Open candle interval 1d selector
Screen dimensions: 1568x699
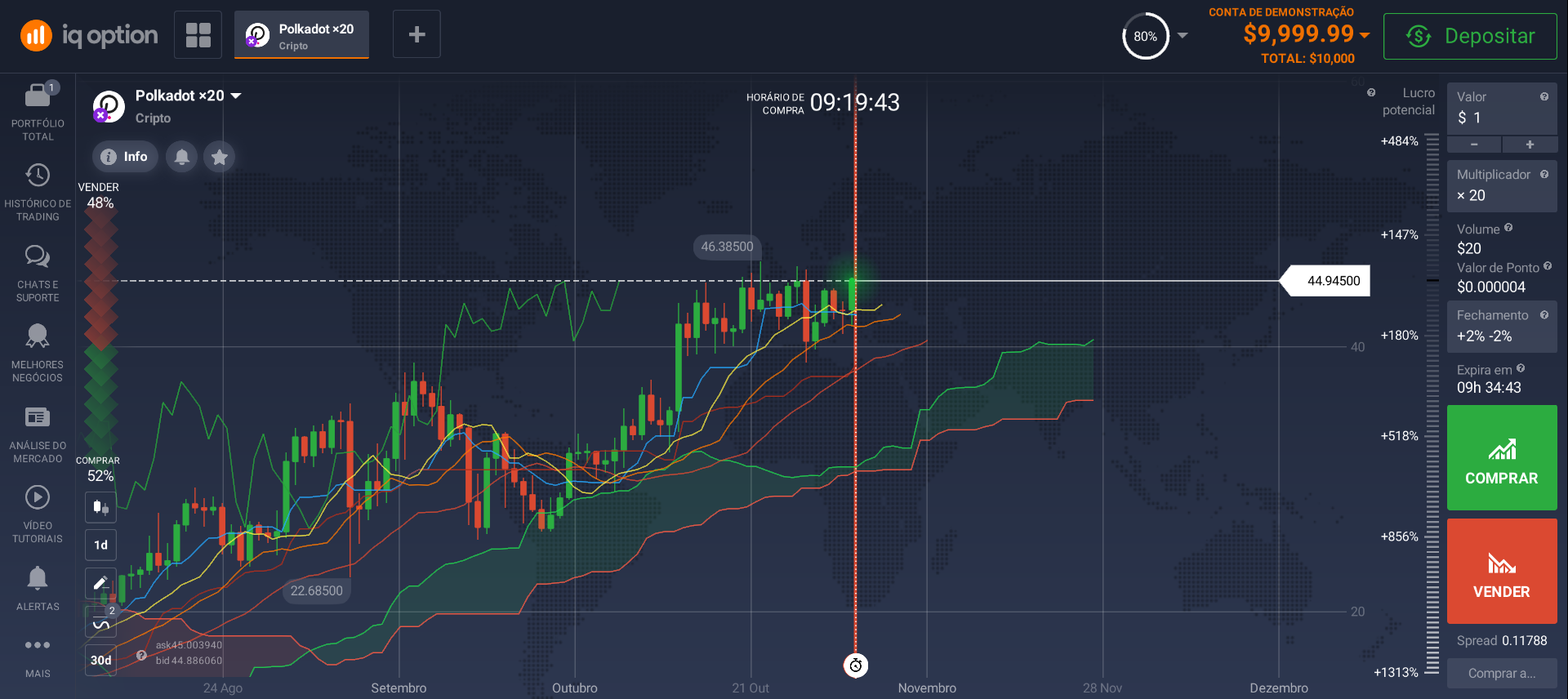click(100, 545)
